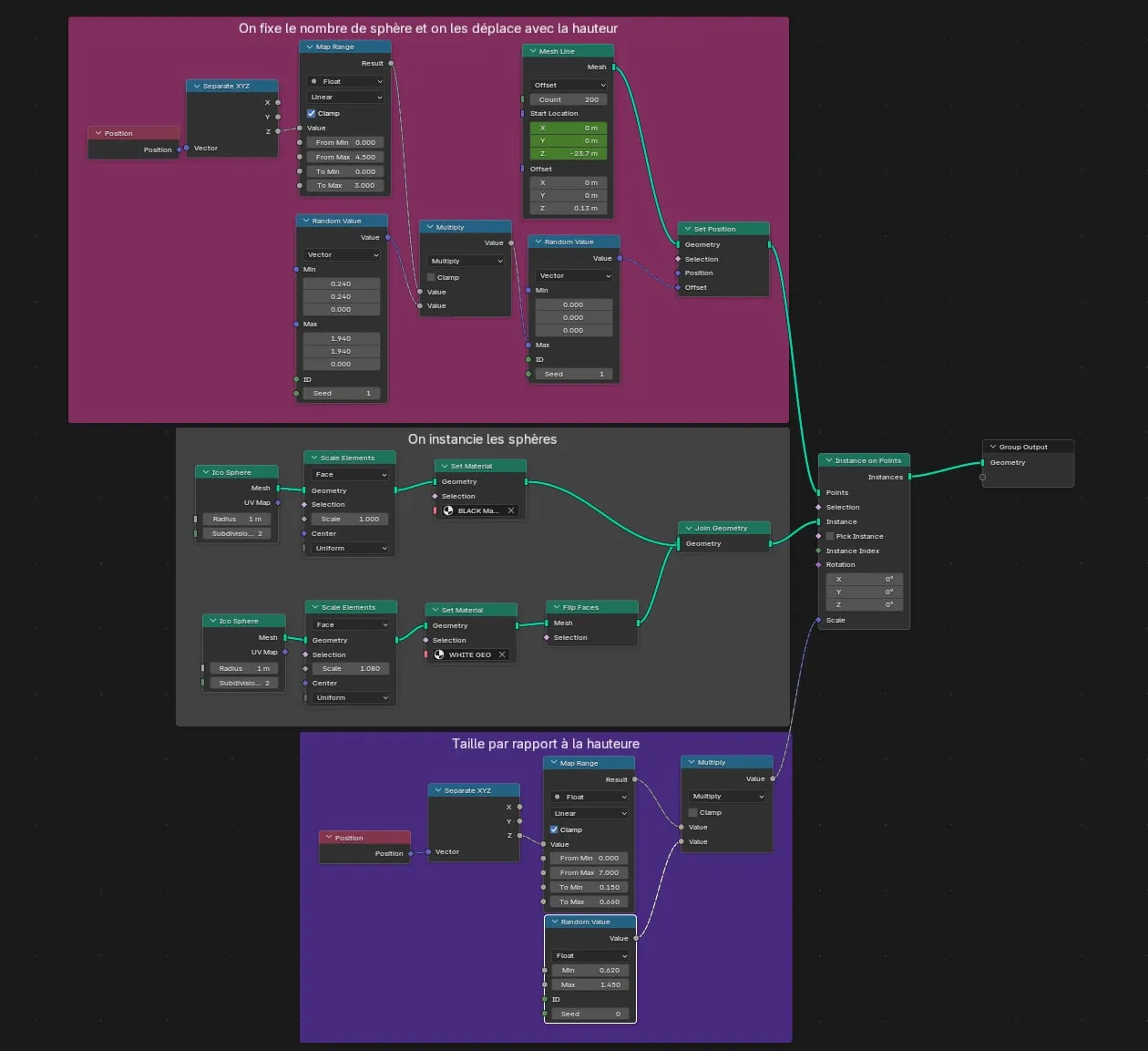This screenshot has width=1148, height=1051.
Task: Clear the BLACK material with its X
Action: 511,510
